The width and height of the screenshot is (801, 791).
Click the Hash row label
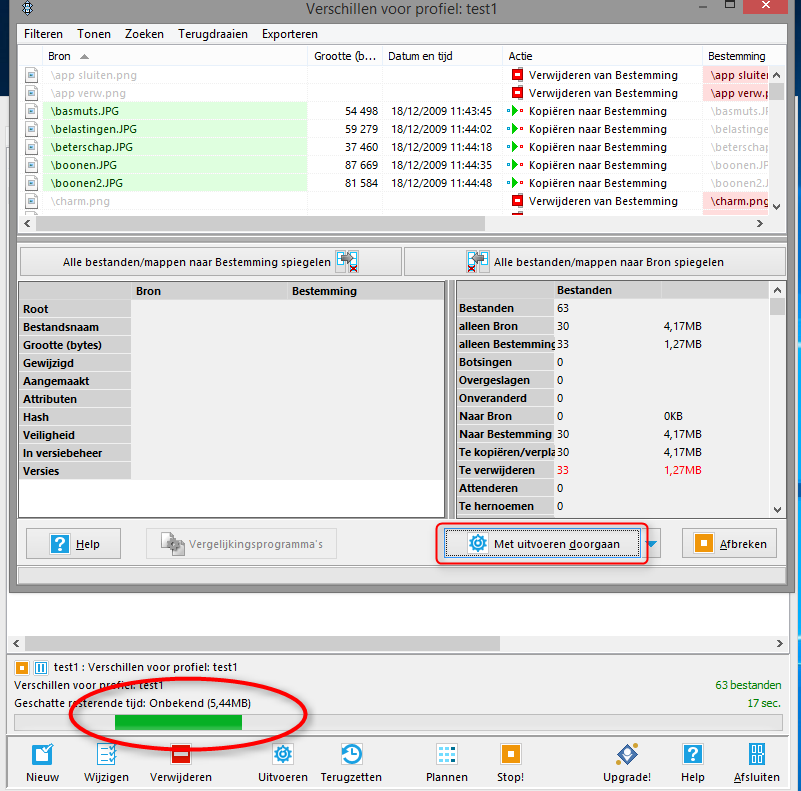click(x=75, y=417)
